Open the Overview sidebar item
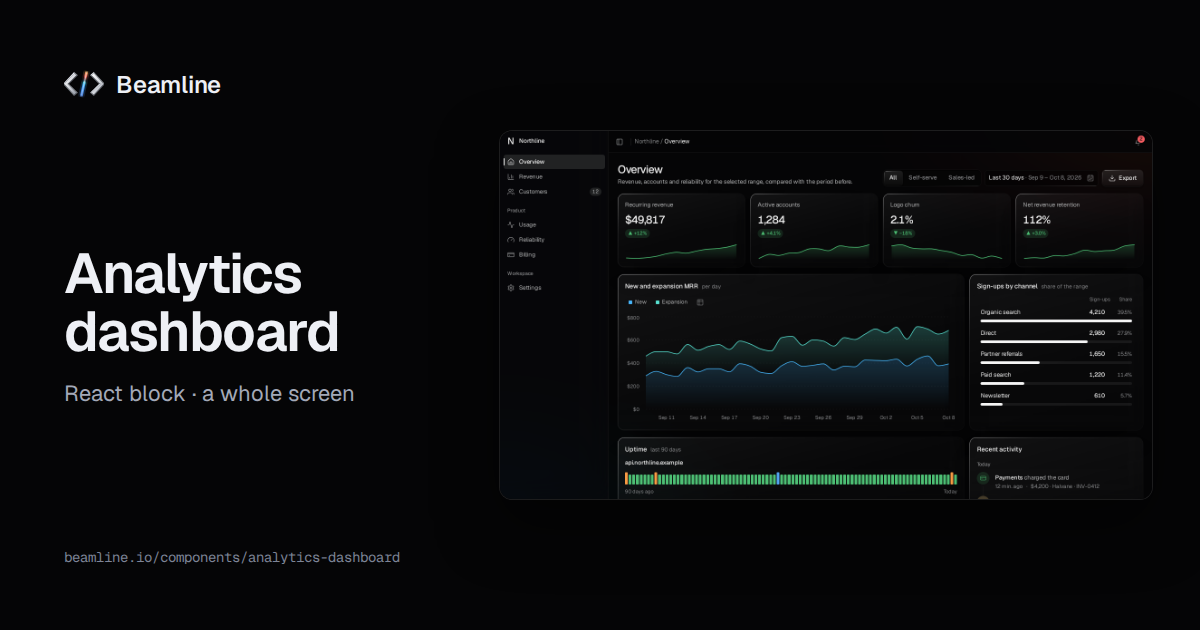This screenshot has width=1200, height=630. [555, 162]
